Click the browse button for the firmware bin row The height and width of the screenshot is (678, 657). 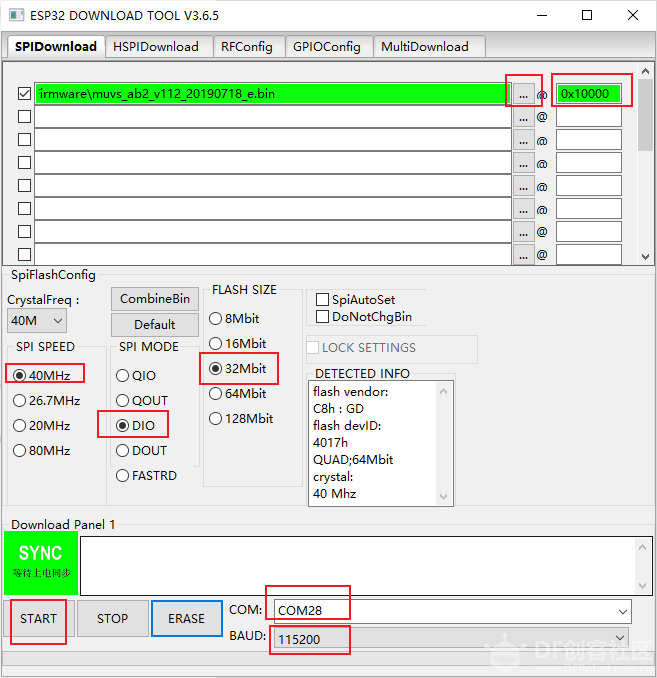(x=523, y=94)
